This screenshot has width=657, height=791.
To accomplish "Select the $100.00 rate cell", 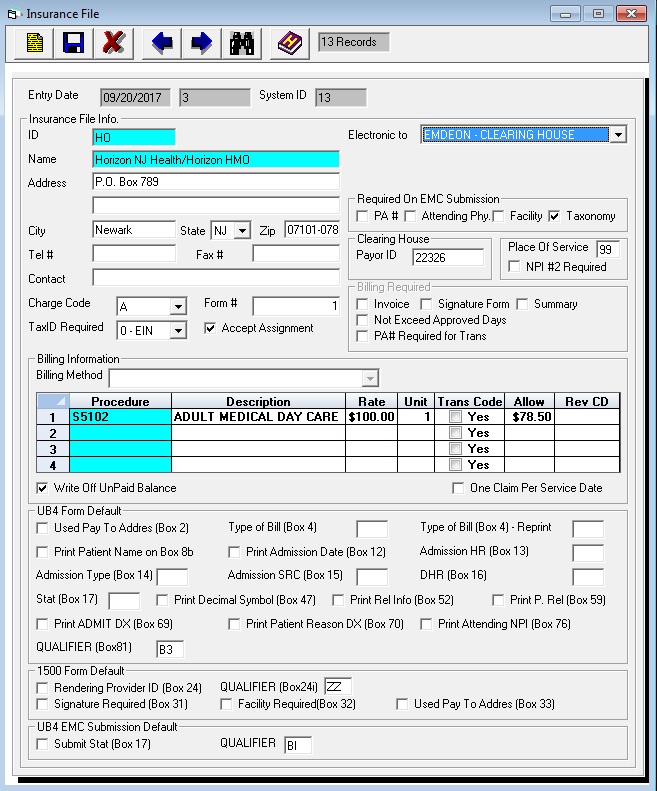I will [x=371, y=417].
